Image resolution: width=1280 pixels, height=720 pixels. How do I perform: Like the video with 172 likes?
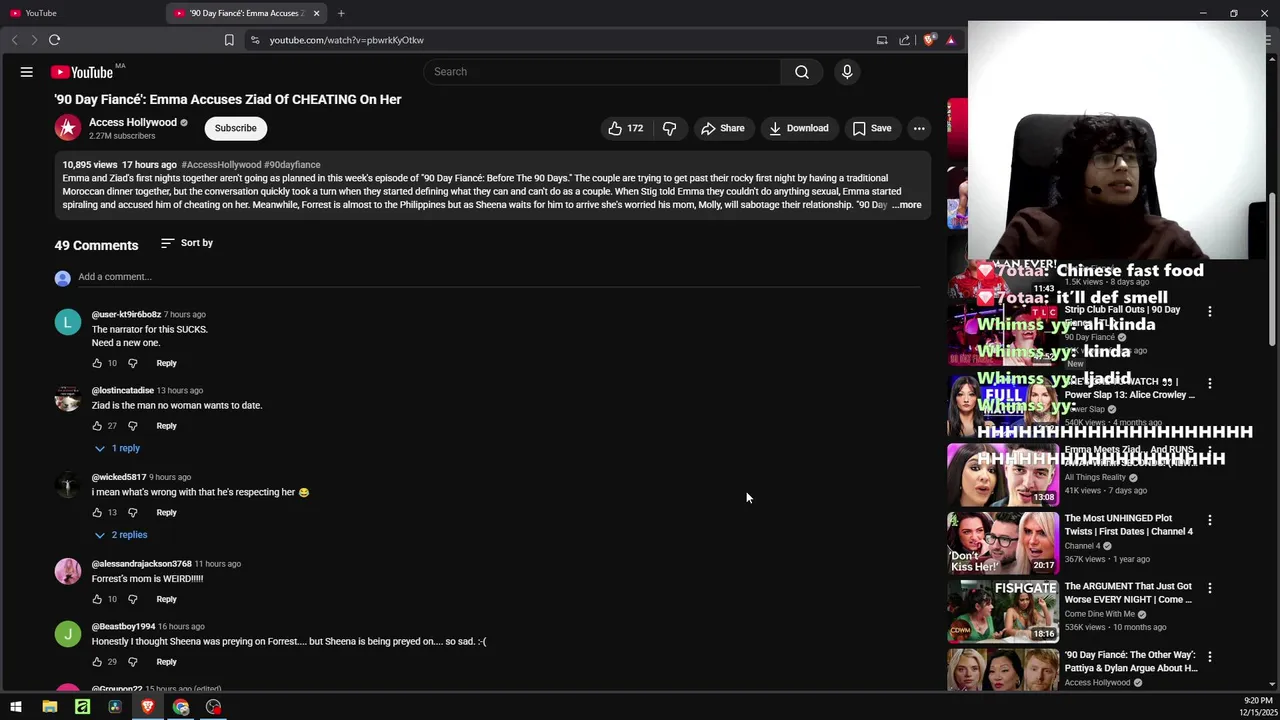(x=625, y=128)
